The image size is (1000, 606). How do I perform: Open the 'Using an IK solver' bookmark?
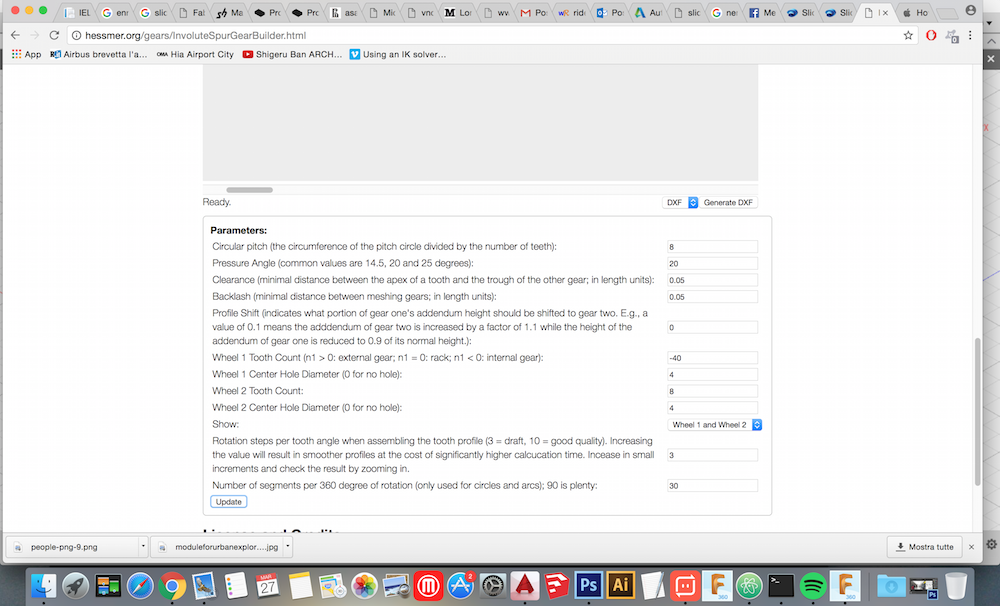[398, 54]
